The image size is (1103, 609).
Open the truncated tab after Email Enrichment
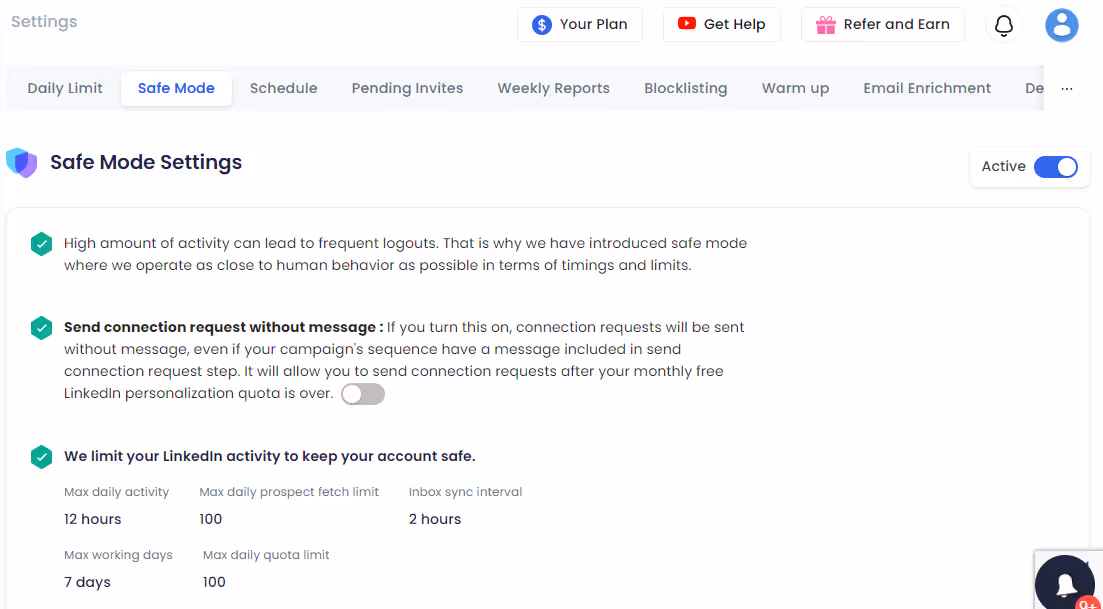(x=1038, y=88)
